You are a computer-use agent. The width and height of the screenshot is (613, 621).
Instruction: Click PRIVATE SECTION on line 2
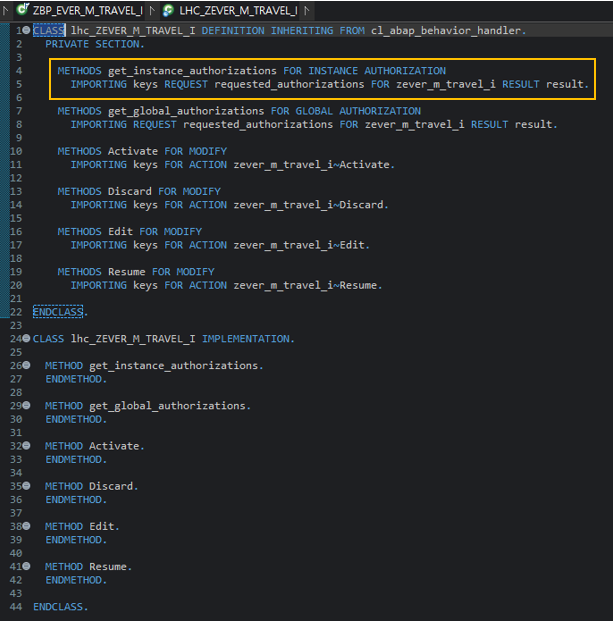pyautogui.click(x=95, y=44)
